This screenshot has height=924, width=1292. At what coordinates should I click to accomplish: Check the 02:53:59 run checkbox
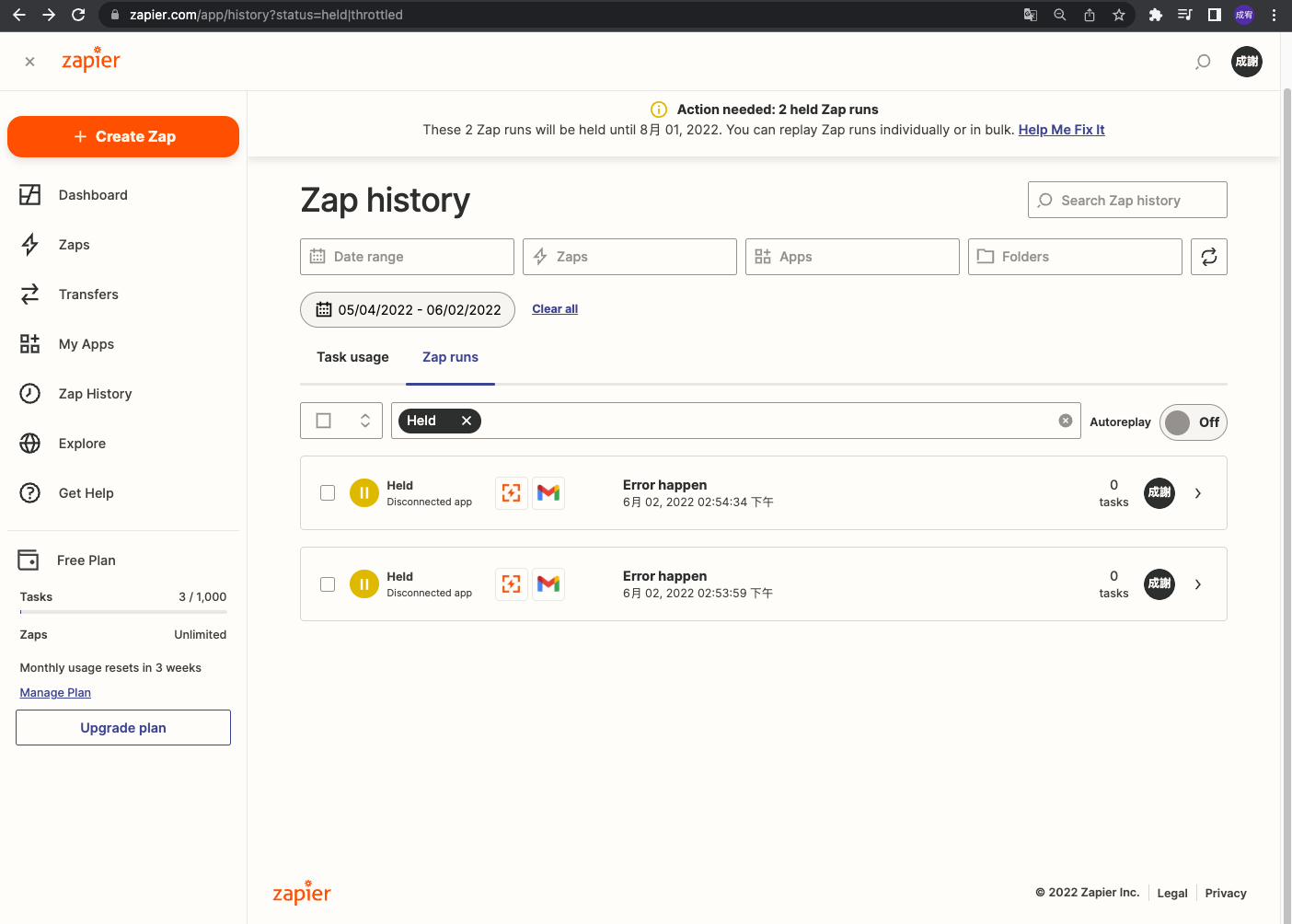point(328,583)
